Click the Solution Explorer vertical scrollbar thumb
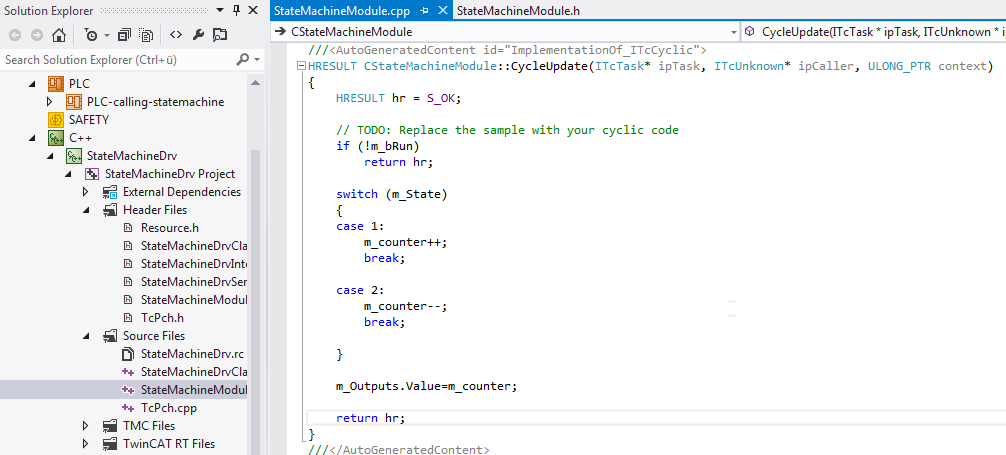Screen dimensions: 1006x455 255,302
